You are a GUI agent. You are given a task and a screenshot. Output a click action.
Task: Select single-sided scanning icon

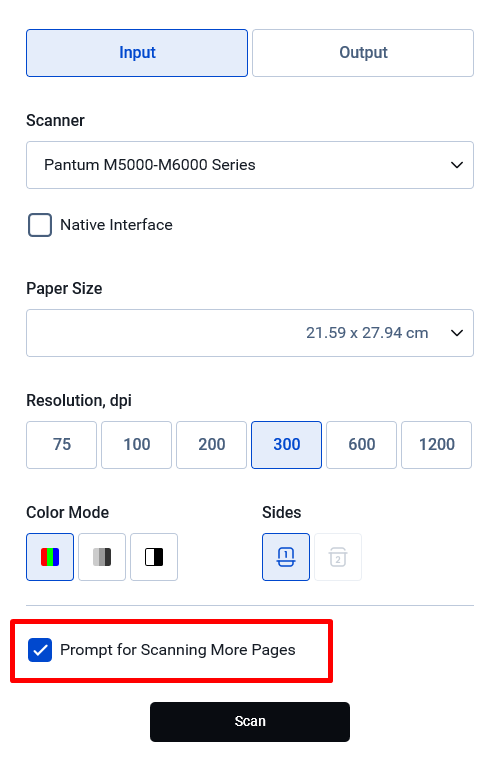click(286, 557)
